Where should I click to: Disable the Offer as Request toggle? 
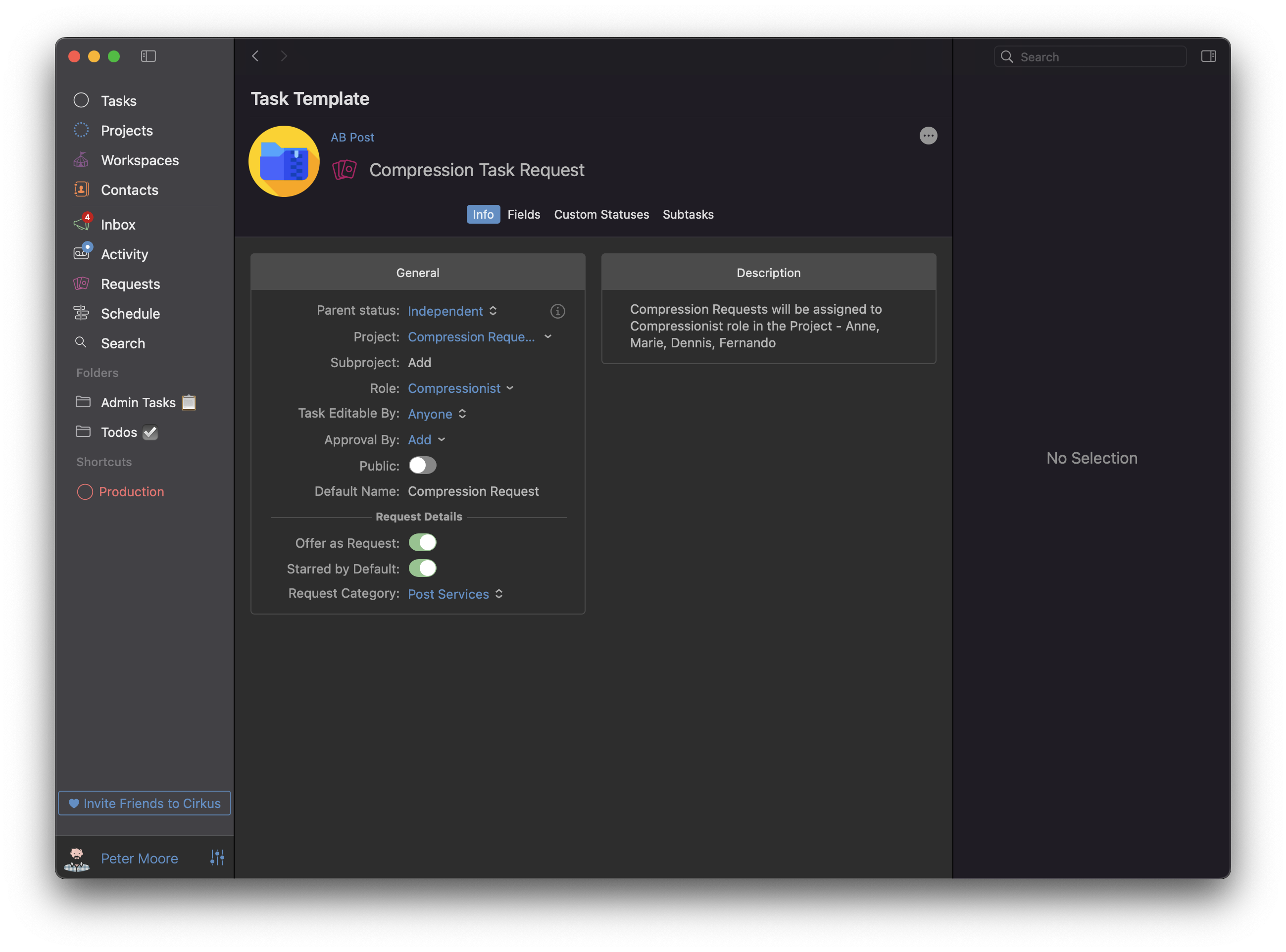[422, 542]
